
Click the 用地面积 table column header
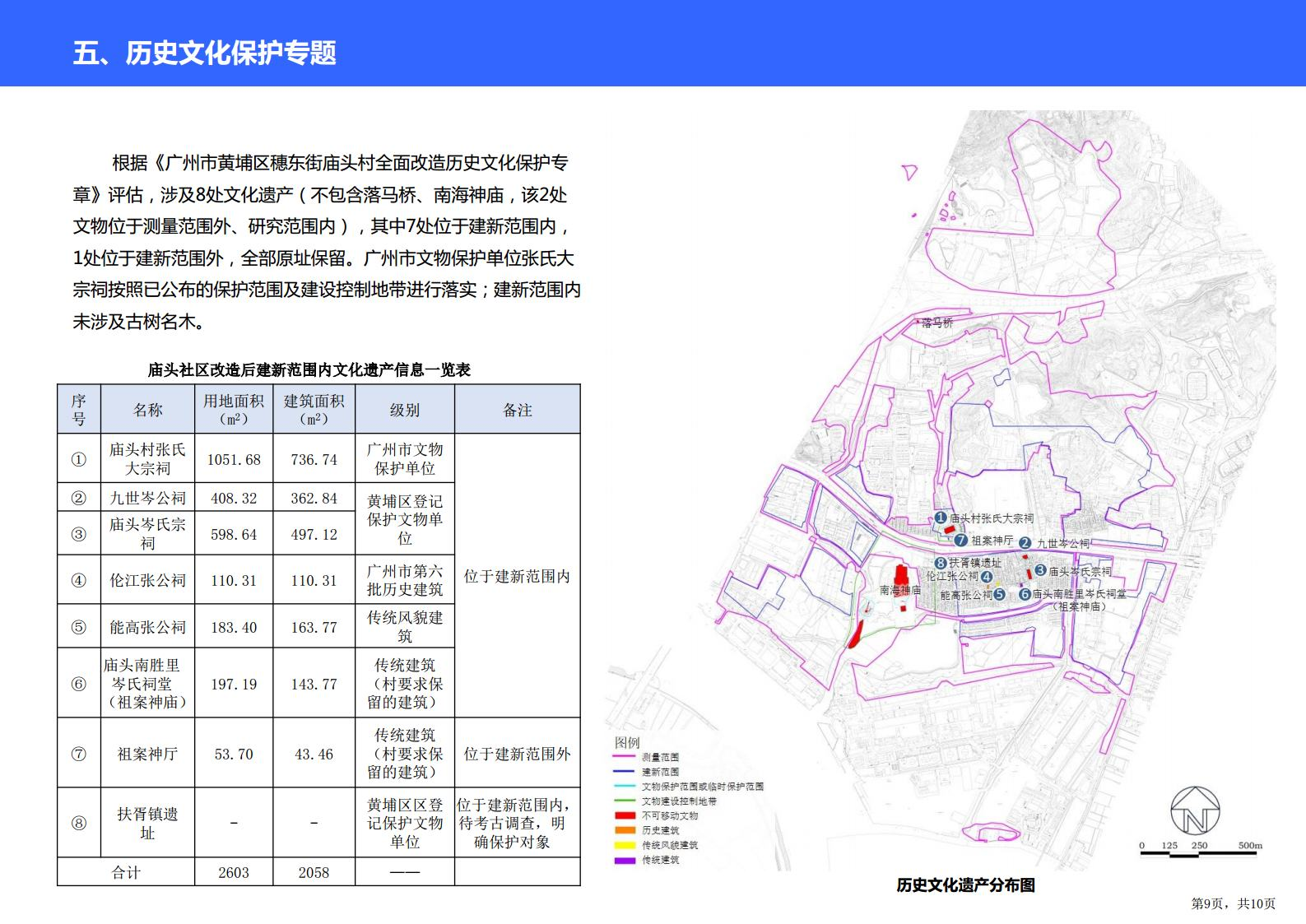click(234, 409)
